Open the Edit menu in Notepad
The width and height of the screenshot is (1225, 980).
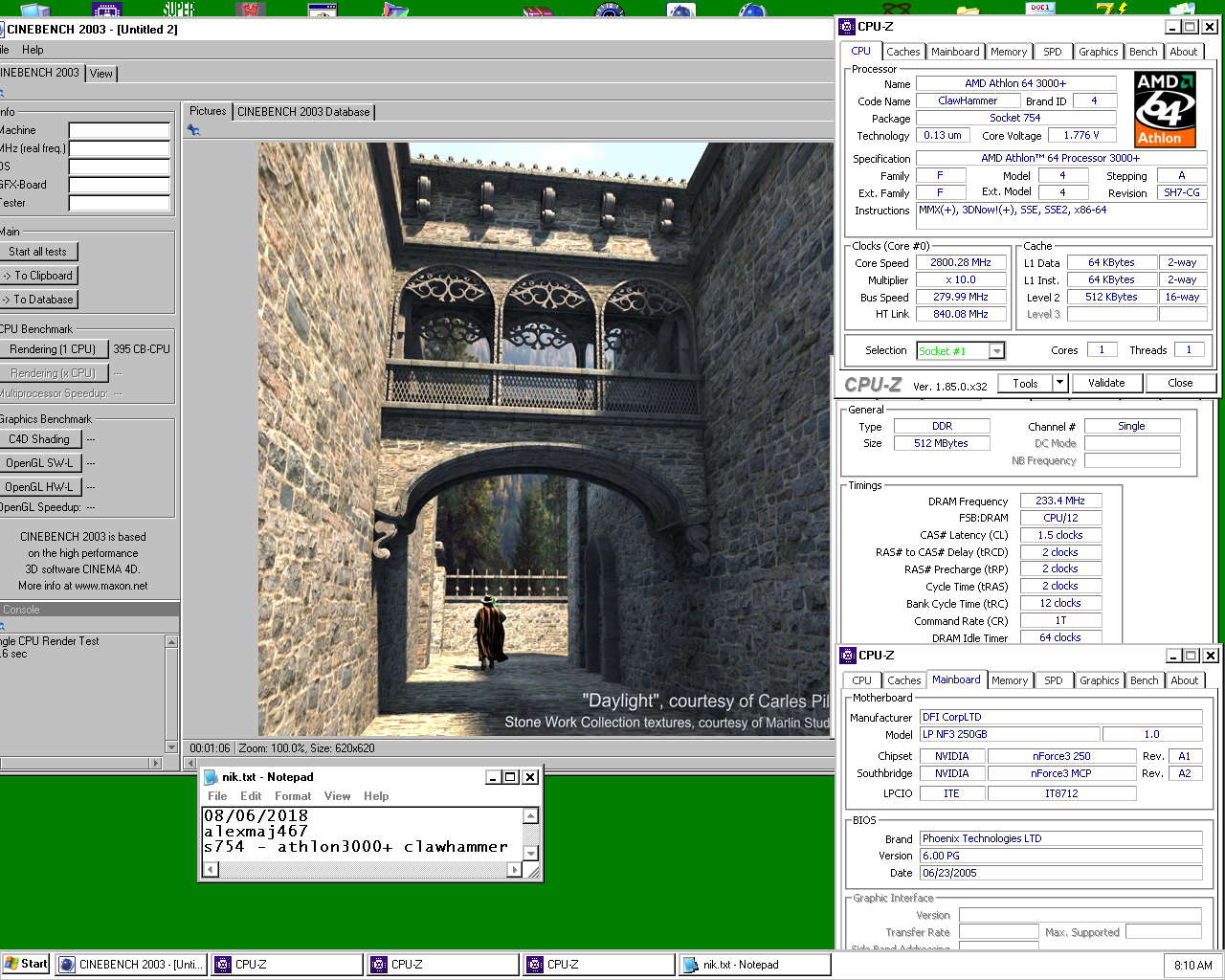pyautogui.click(x=251, y=796)
